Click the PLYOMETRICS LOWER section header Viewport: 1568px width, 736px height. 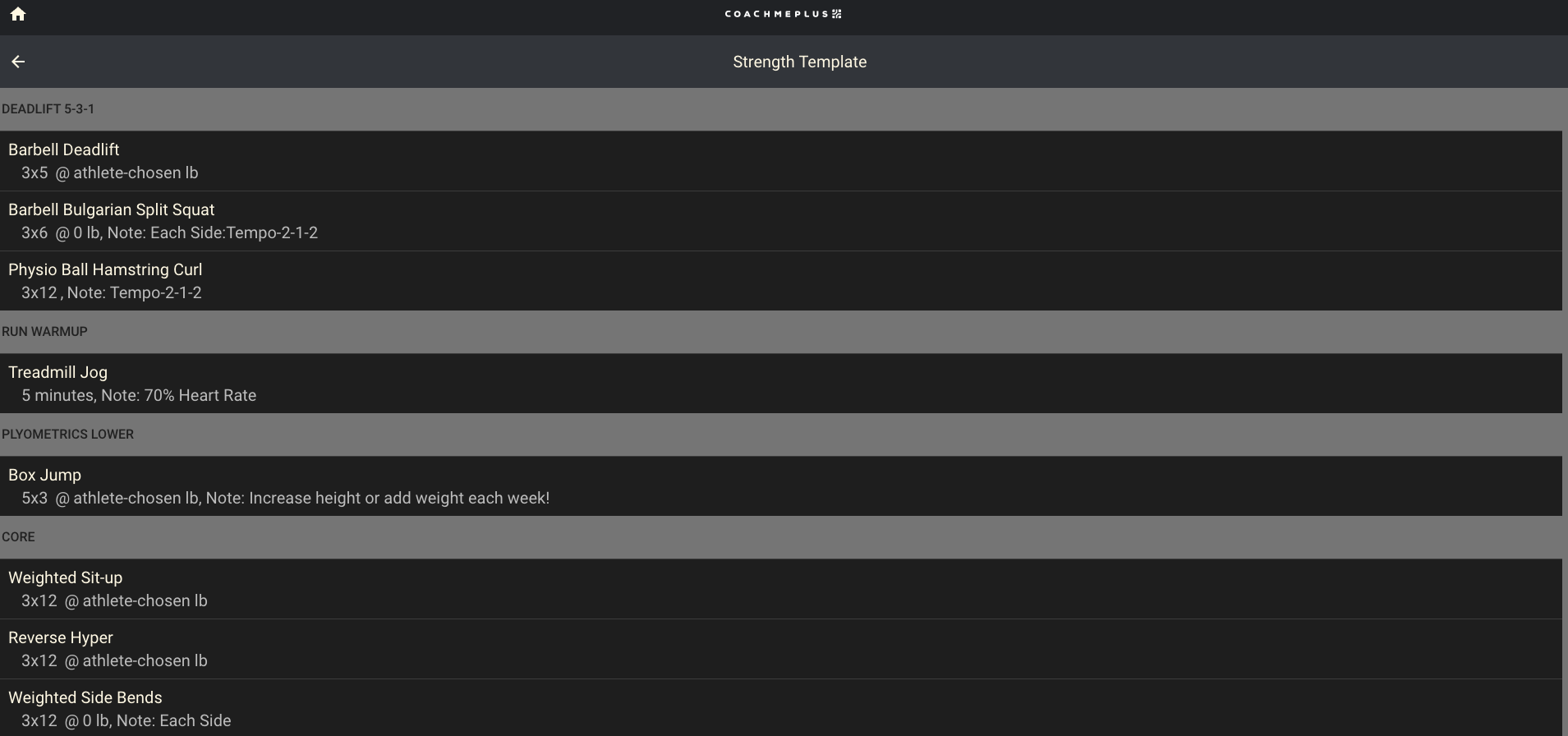click(67, 435)
